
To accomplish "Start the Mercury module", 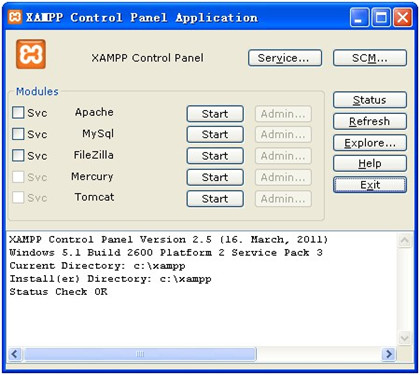I will pos(215,177).
